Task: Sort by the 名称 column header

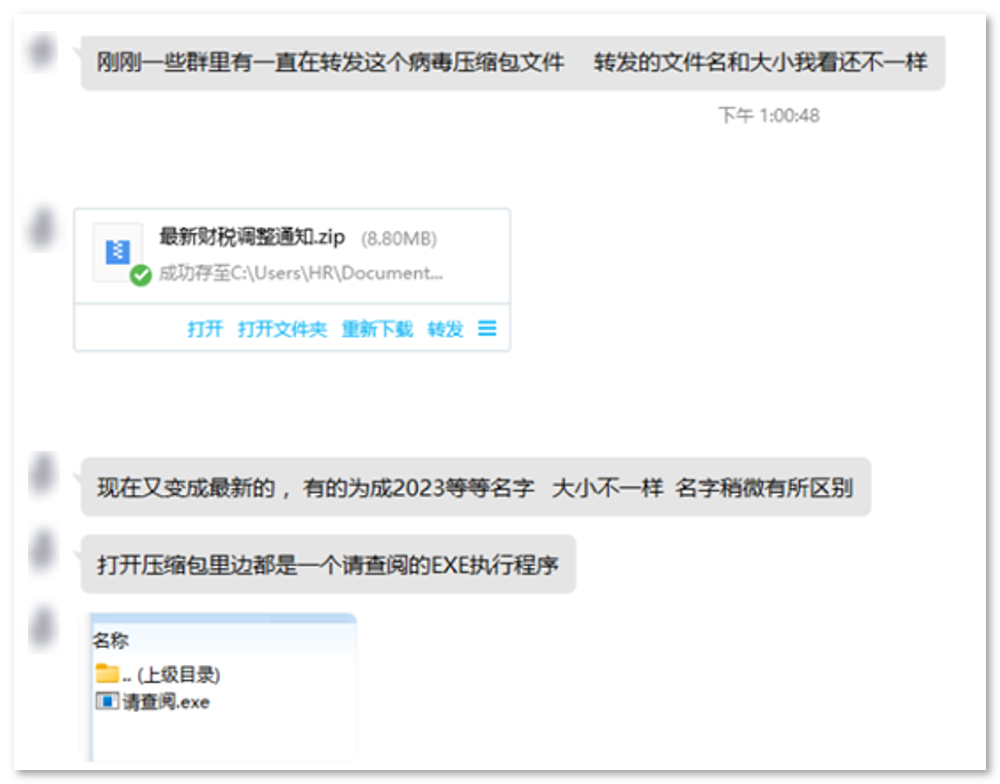Action: pyautogui.click(x=113, y=641)
